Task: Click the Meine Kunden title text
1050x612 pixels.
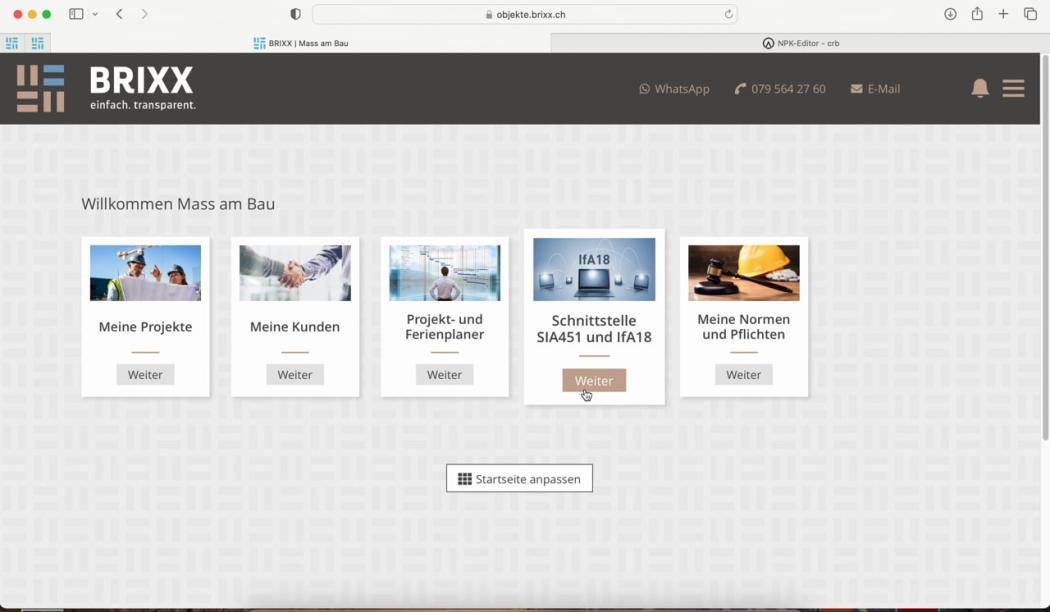Action: pos(295,327)
